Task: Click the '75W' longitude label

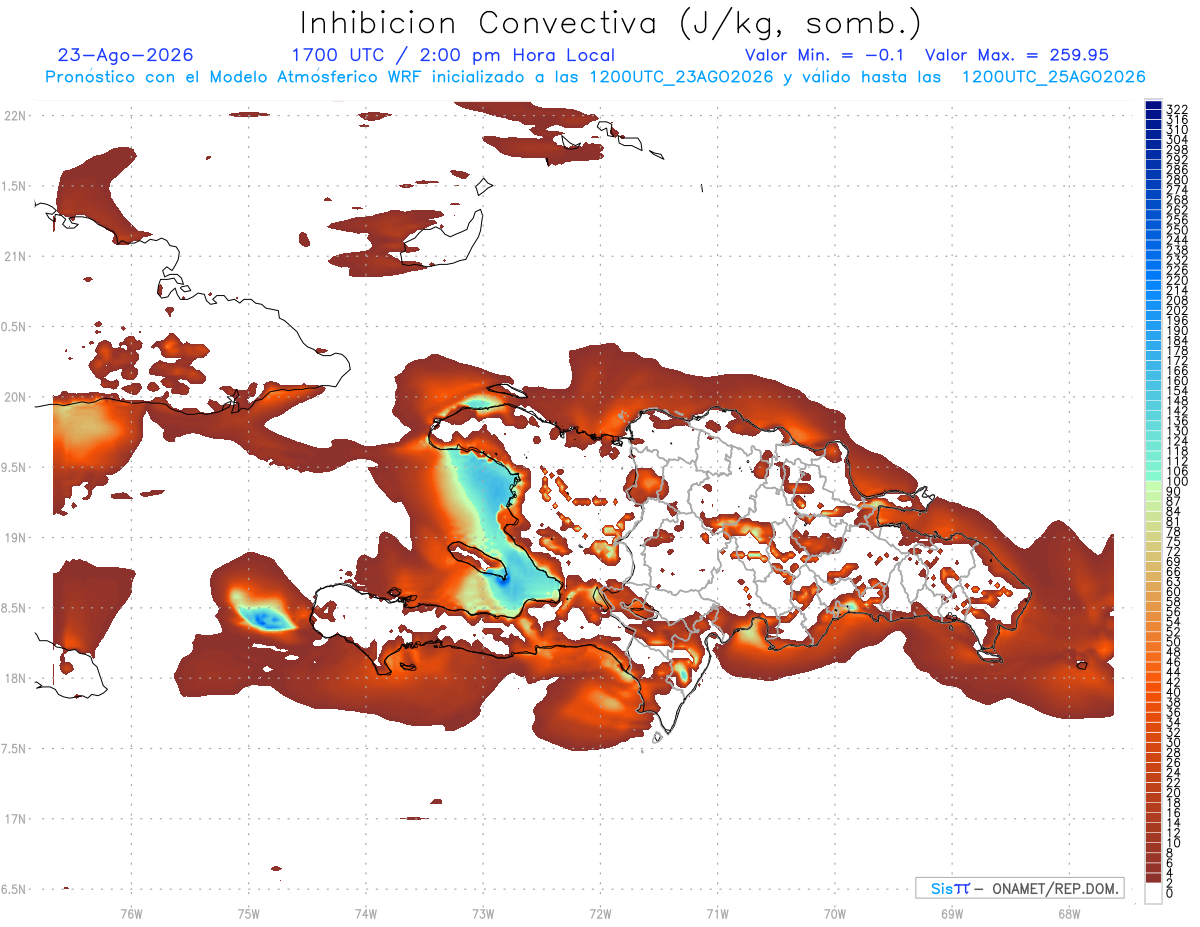Action: (248, 913)
